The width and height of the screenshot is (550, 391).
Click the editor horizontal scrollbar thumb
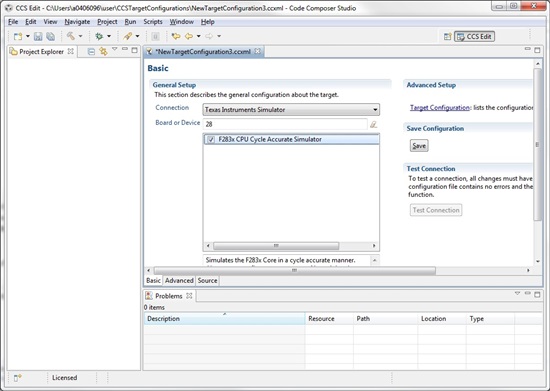pos(295,270)
